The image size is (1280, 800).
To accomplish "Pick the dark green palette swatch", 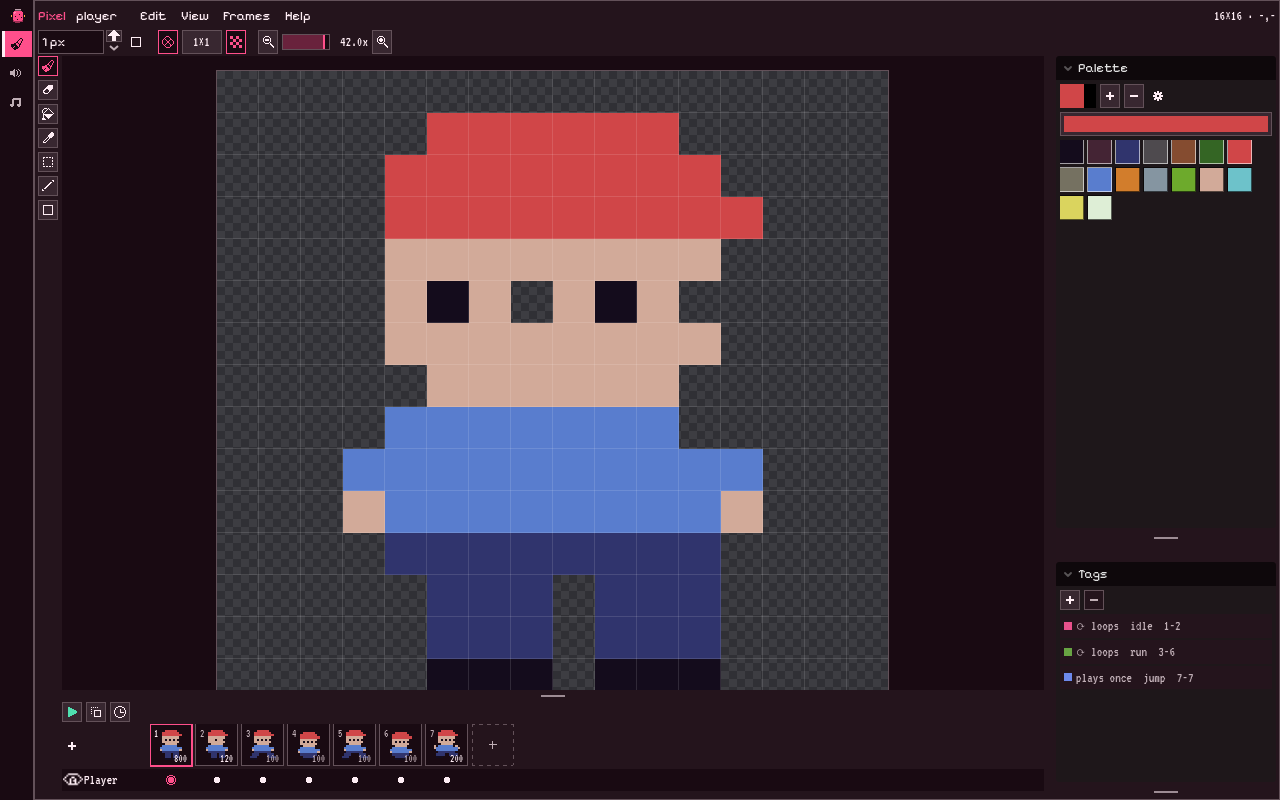I will (1212, 152).
